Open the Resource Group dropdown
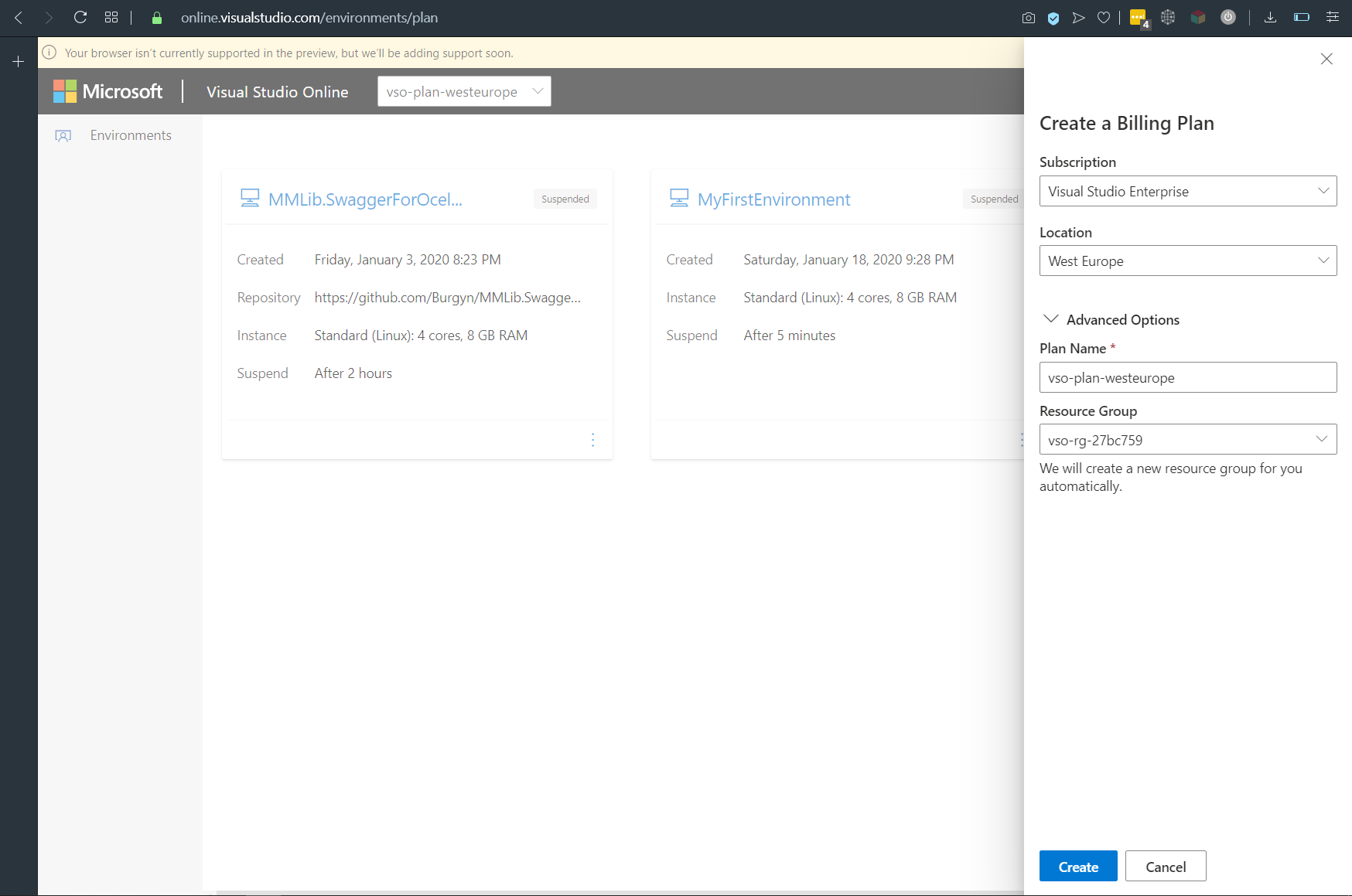Viewport: 1352px width, 896px height. coord(1188,439)
